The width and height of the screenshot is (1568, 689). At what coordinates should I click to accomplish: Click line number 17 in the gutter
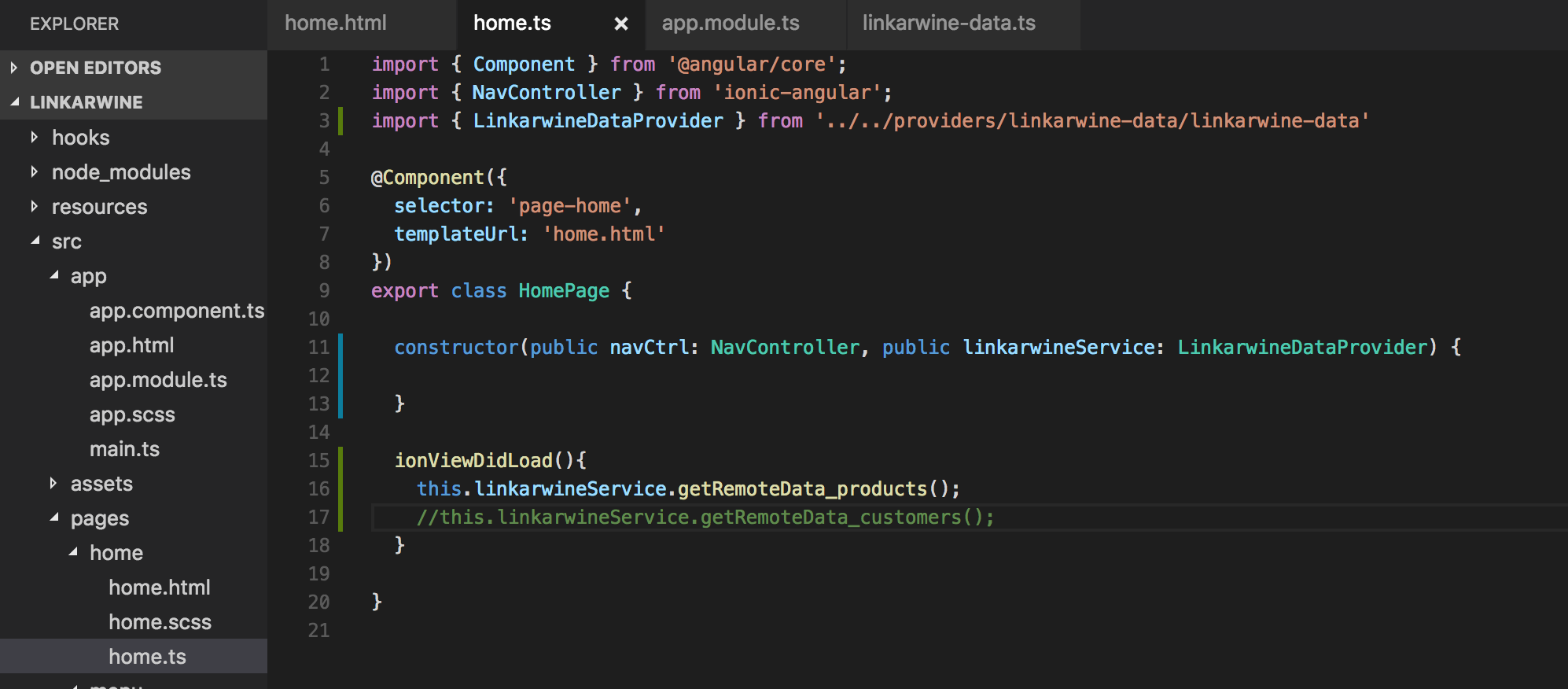tap(318, 518)
